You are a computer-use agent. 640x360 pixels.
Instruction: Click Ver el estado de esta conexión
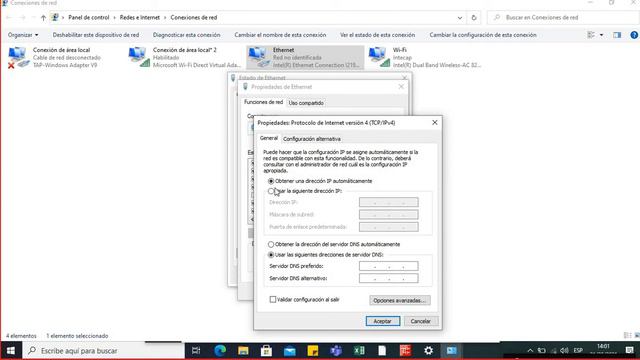pos(378,35)
